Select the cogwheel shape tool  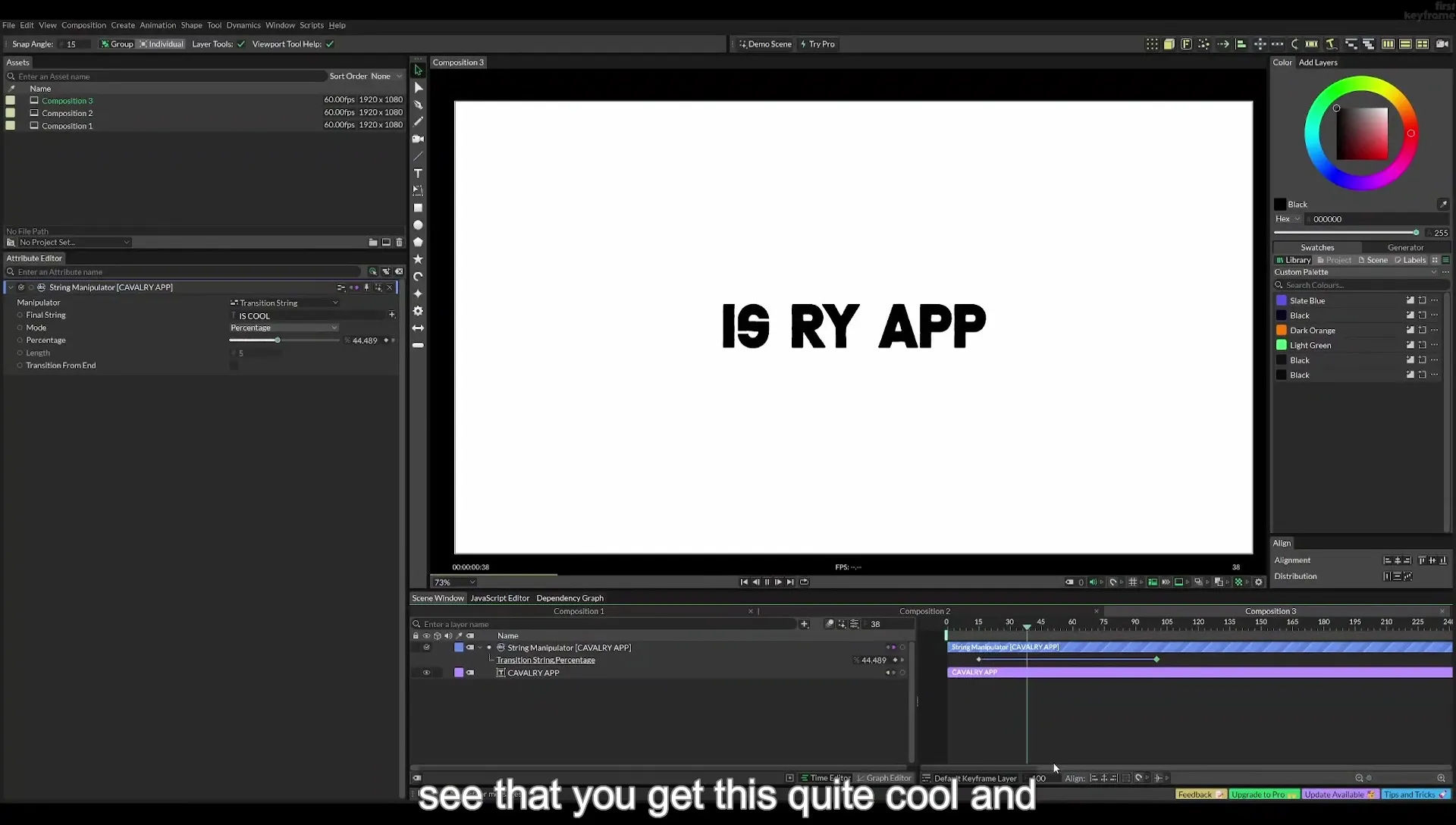click(x=418, y=311)
